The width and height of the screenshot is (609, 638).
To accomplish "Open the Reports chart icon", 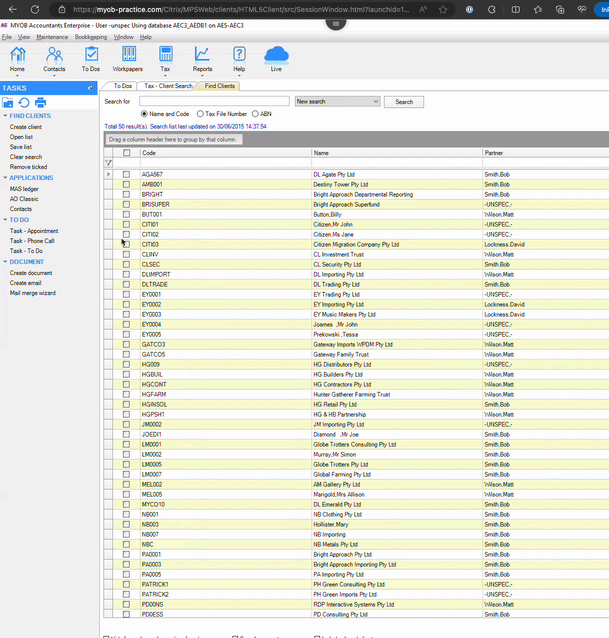I will (x=202, y=55).
